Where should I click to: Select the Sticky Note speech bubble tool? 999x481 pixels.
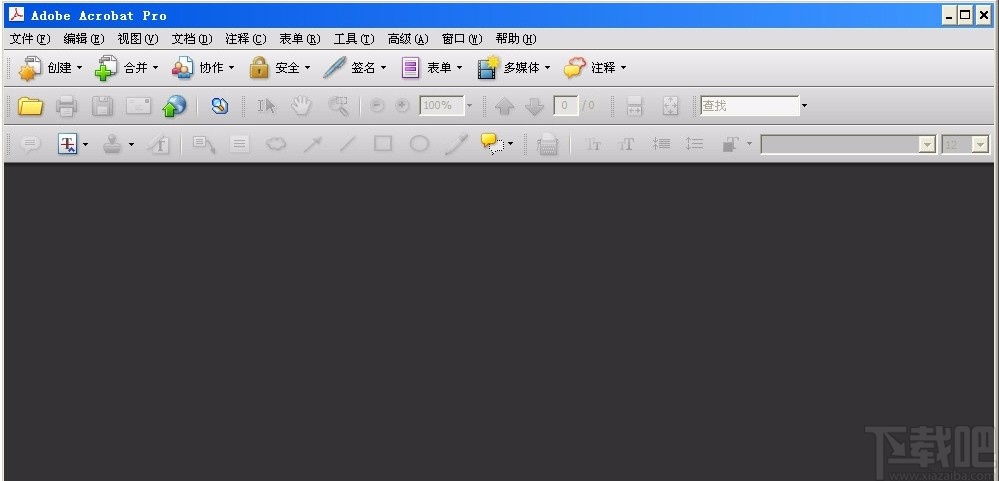coord(30,145)
